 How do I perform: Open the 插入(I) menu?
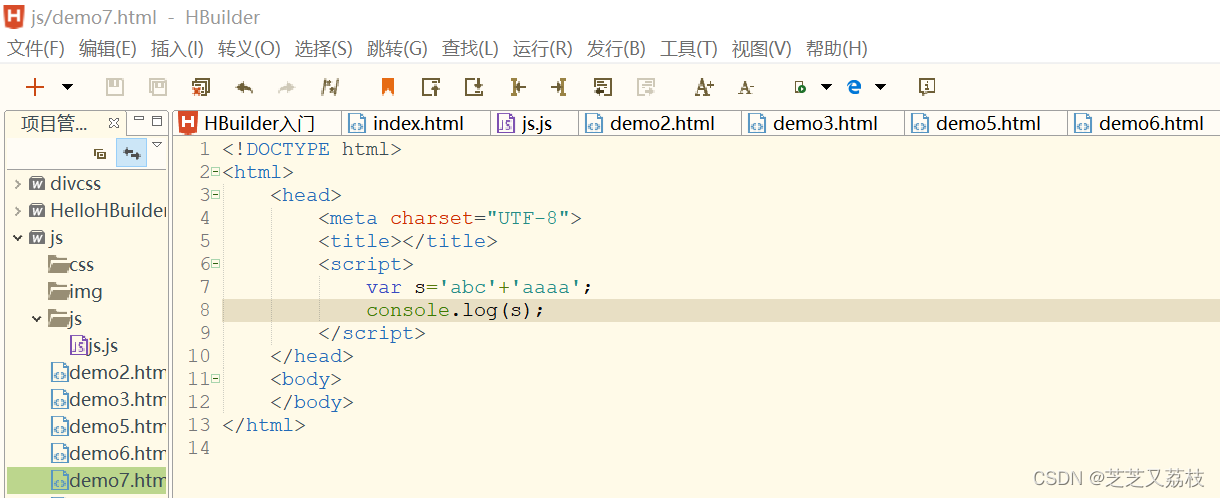tap(177, 48)
